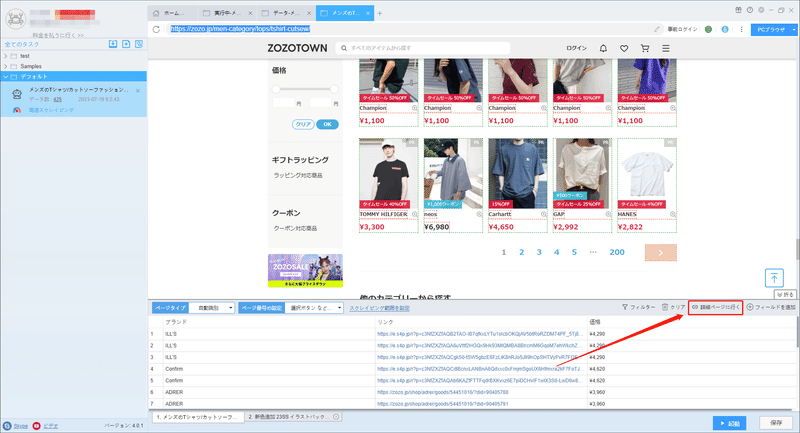The width and height of the screenshot is (800, 433).
Task: Open the ページタイプ dropdown
Action: tap(212, 308)
